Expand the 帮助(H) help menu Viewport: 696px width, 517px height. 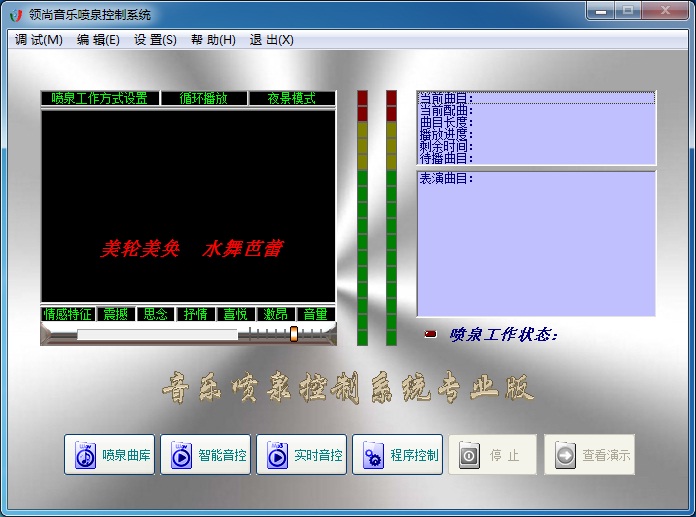[213, 40]
